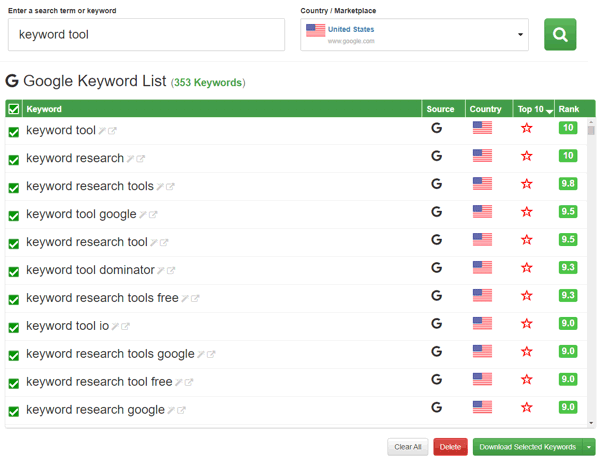
Task: Click the scrollbar up arrow
Action: pyautogui.click(x=591, y=122)
